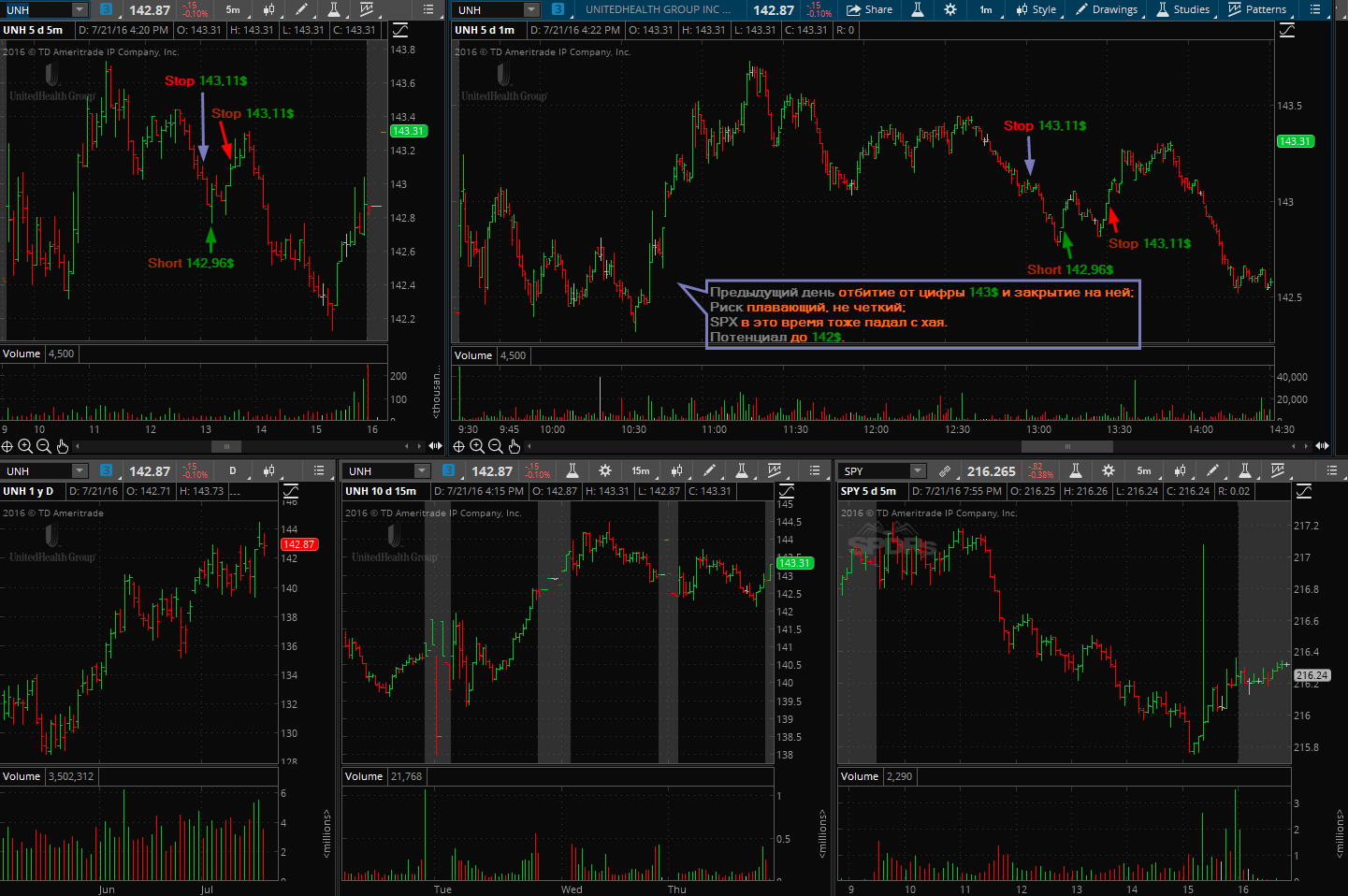Open studies flask in the UNH 15m chart
1348x896 pixels.
(x=742, y=470)
